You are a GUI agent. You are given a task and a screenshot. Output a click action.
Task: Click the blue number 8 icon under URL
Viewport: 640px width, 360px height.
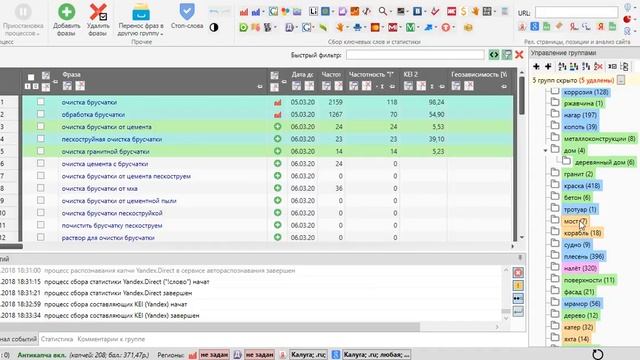tap(534, 27)
